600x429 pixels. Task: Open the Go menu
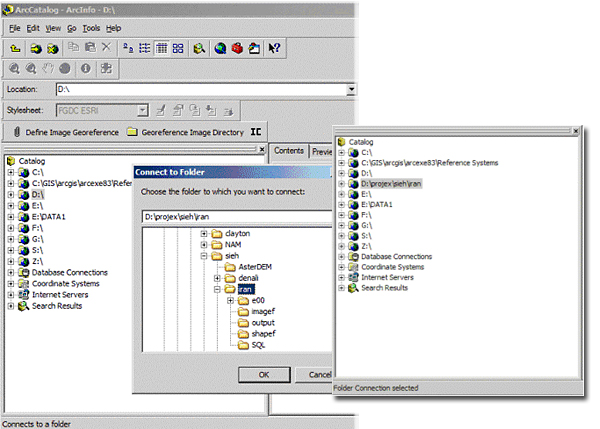click(72, 28)
